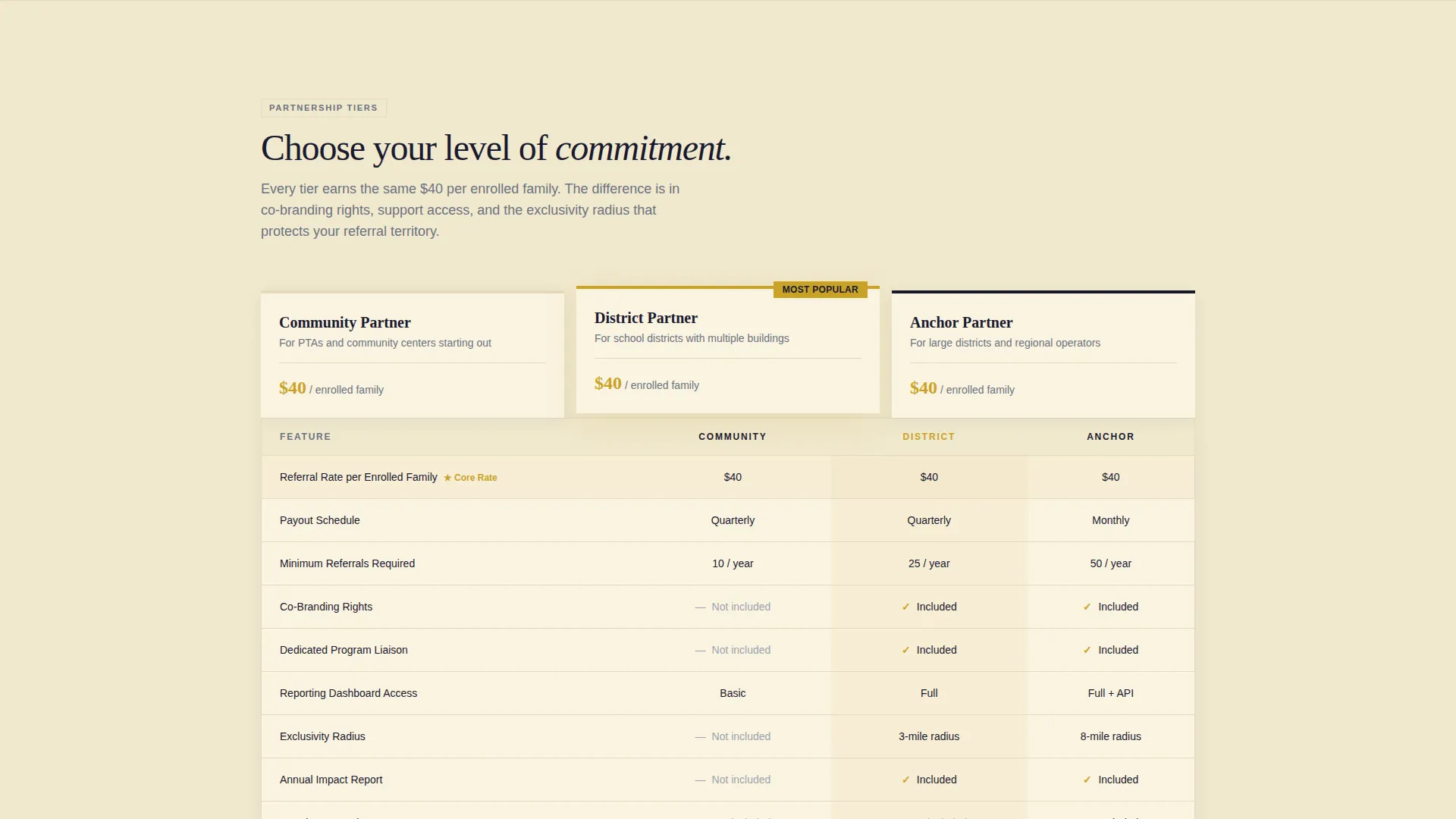
Task: Click Dedicated Program Liaison checkmark in Anchor column
Action: point(1087,650)
